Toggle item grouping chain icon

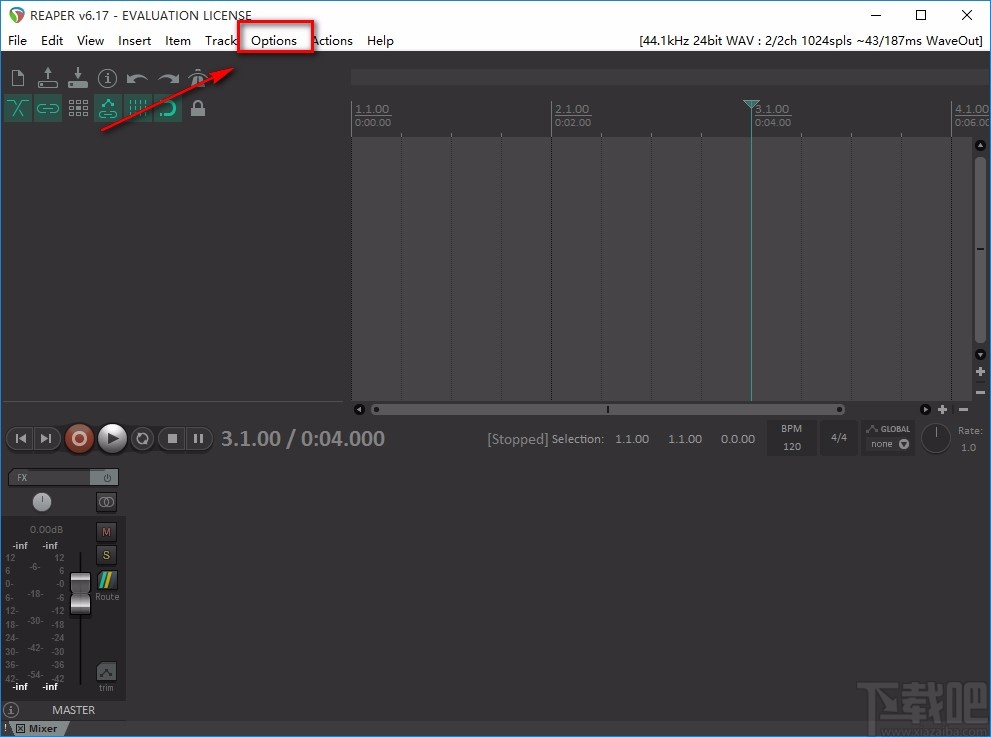[48, 108]
